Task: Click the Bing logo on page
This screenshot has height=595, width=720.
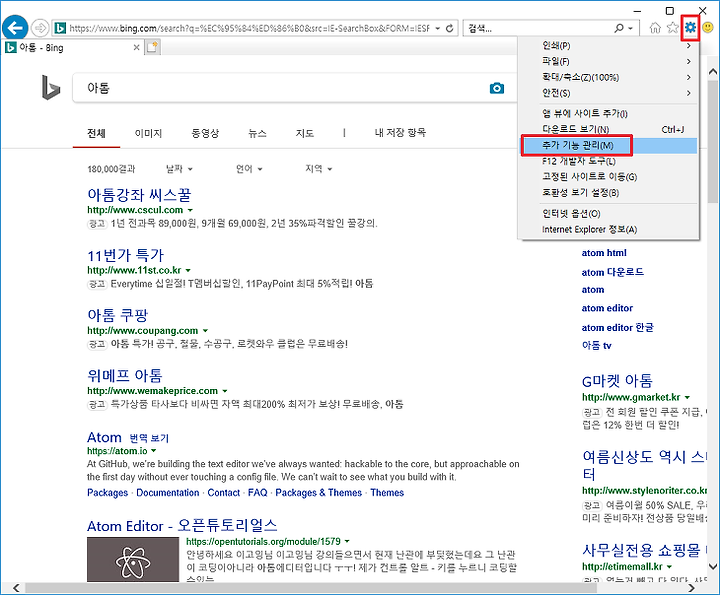Action: point(51,88)
